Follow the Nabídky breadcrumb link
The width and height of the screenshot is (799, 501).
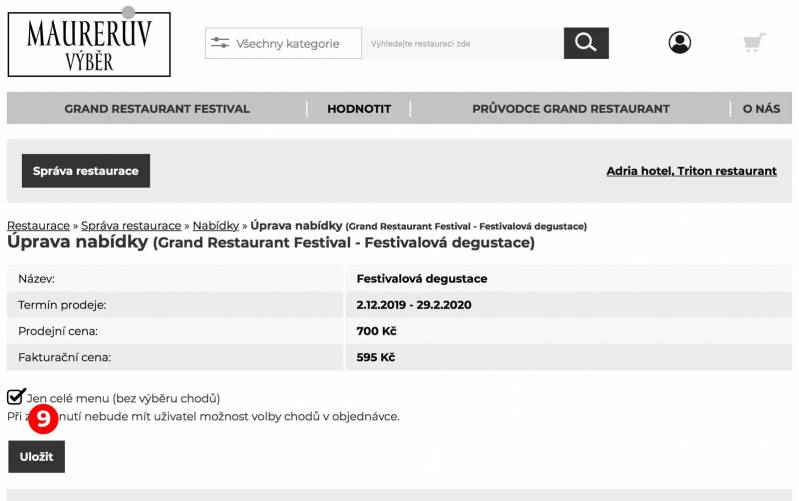[x=216, y=226]
